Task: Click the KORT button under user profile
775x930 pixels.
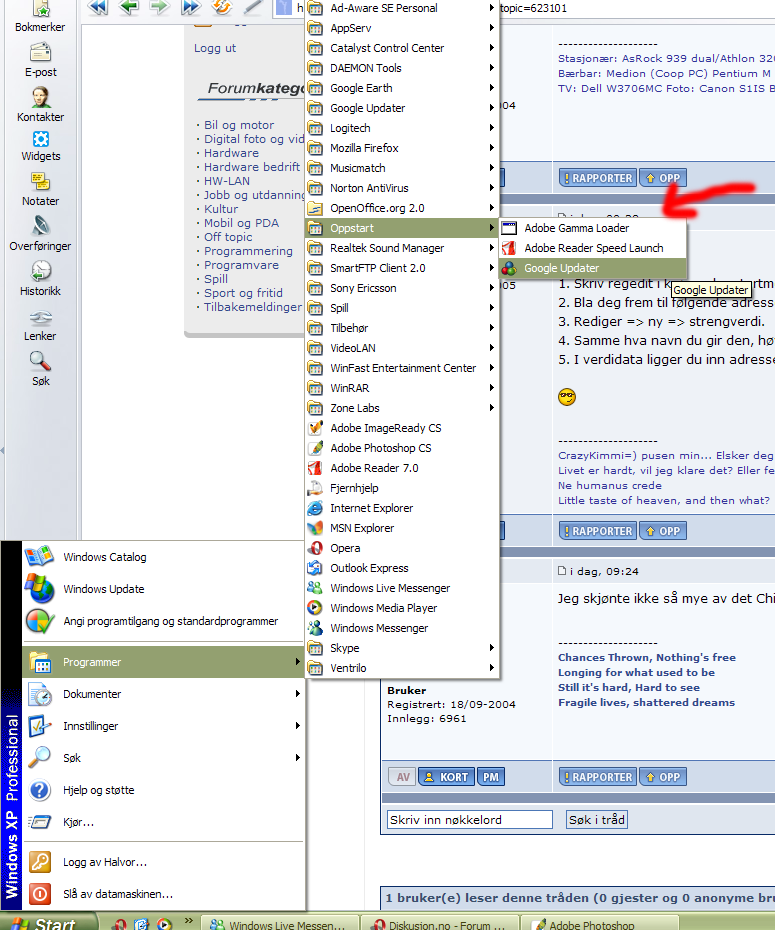Action: coord(446,777)
